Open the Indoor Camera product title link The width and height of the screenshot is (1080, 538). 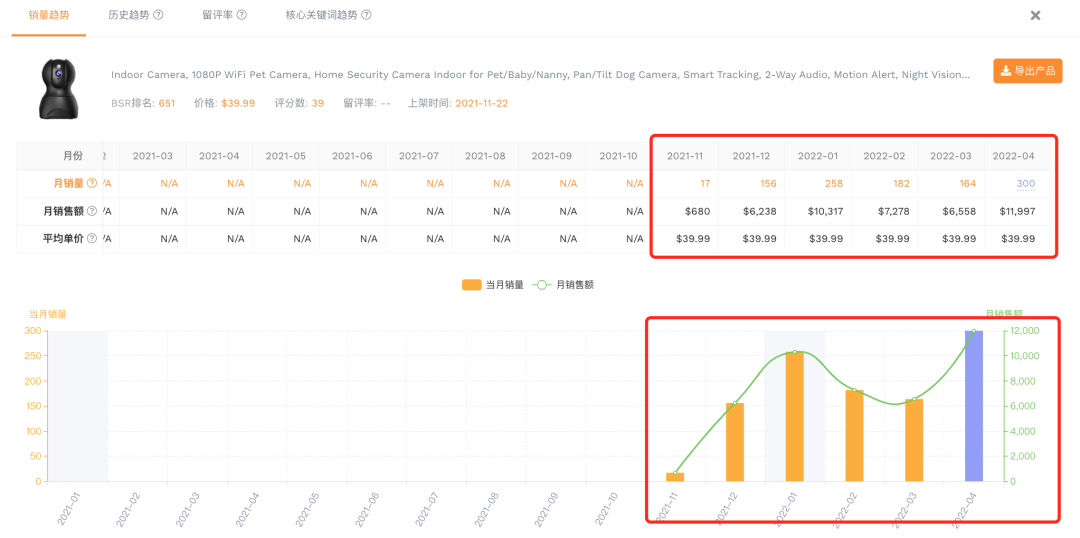click(540, 75)
